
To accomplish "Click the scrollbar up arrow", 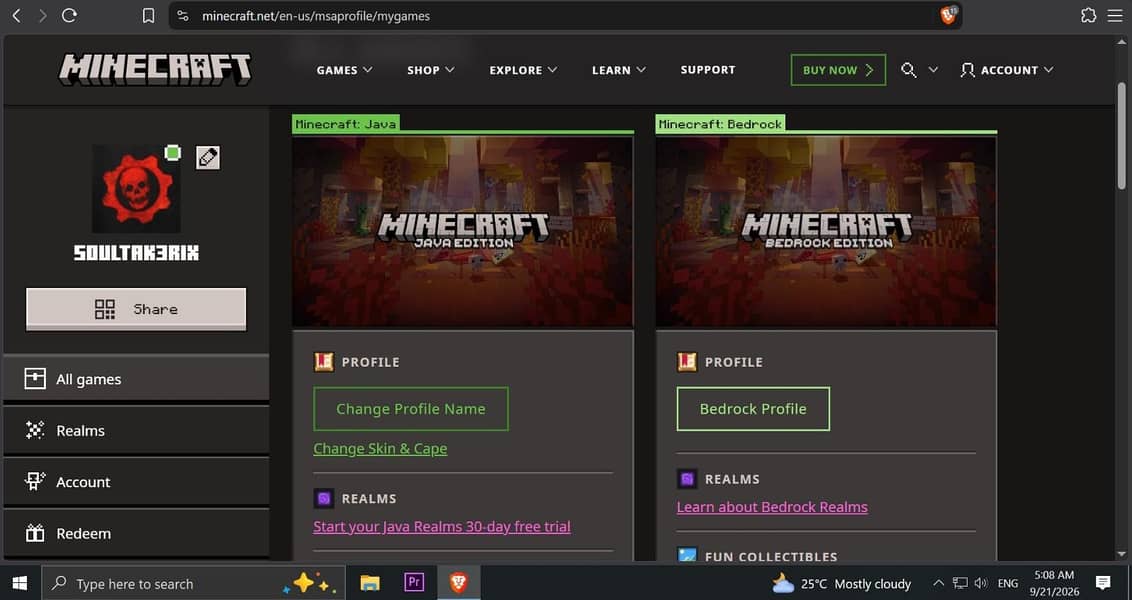I will 1121,42.
